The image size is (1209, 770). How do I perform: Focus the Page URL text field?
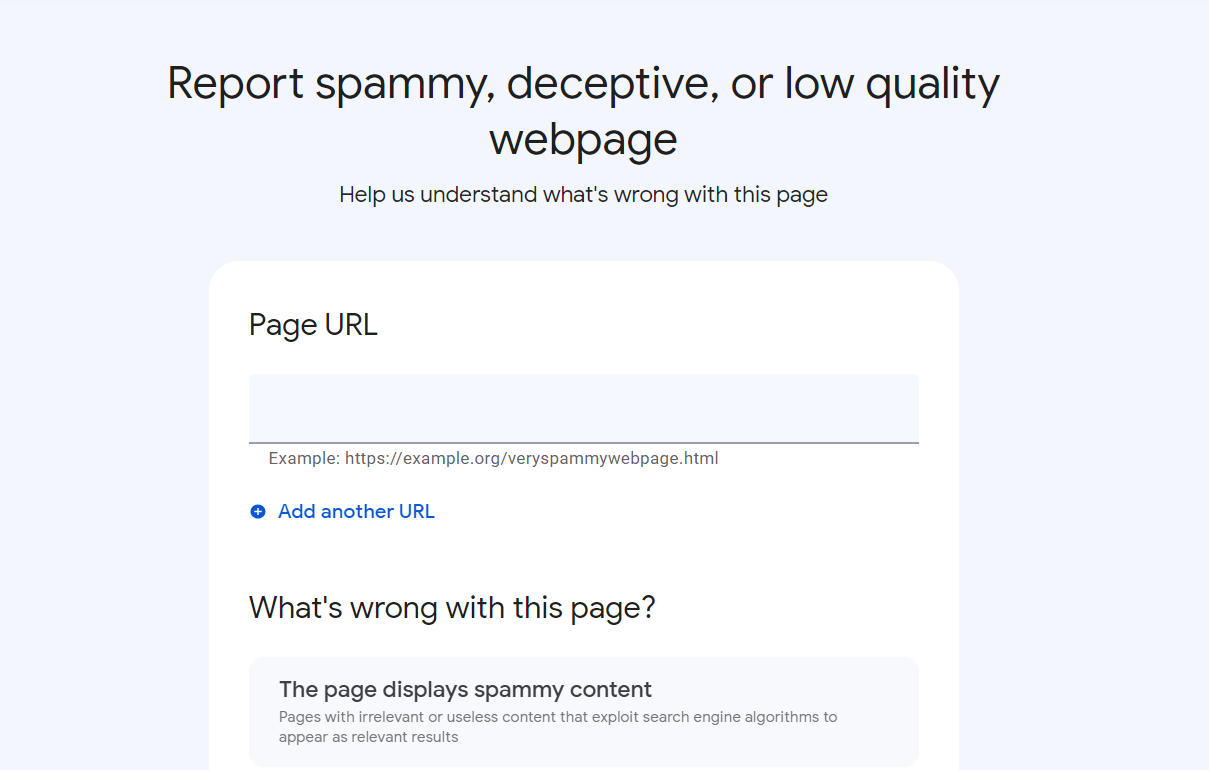click(584, 408)
